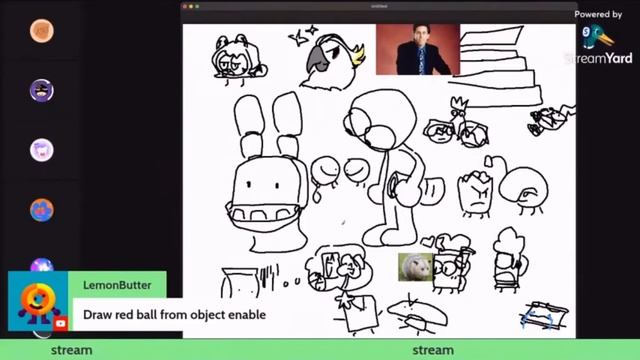Click the StreamYard wordmark
Image resolution: width=640 pixels, height=360 pixels.
coord(599,58)
